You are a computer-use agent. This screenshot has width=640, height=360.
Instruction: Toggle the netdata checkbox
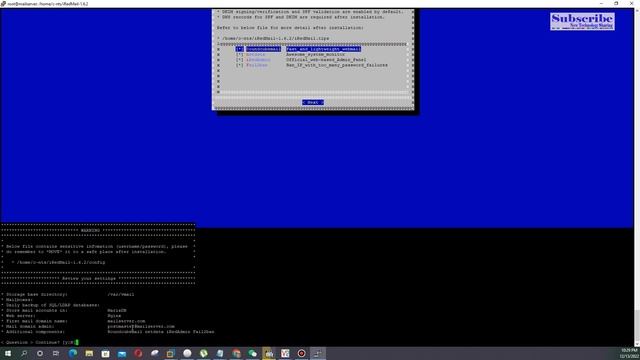point(240,54)
